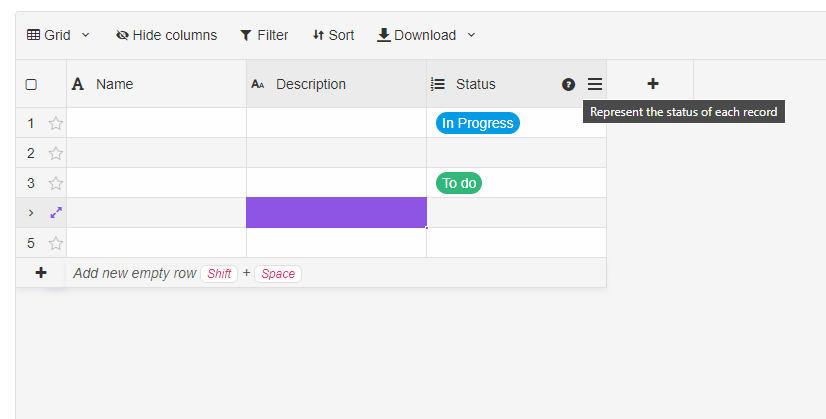This screenshot has width=826, height=419.
Task: Click the Hide columns eye-slash icon
Action: pos(122,35)
